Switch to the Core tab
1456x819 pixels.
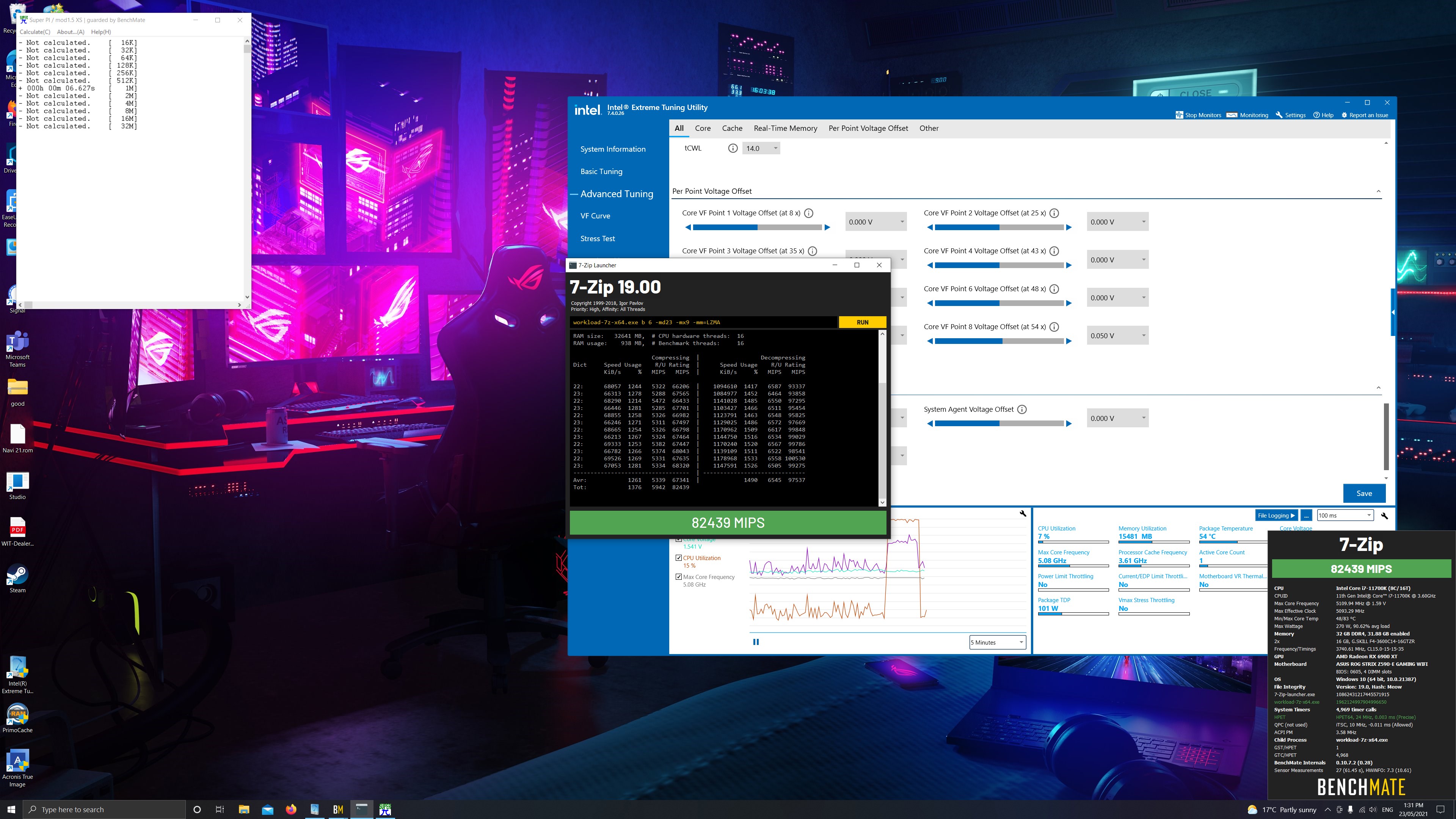click(703, 128)
